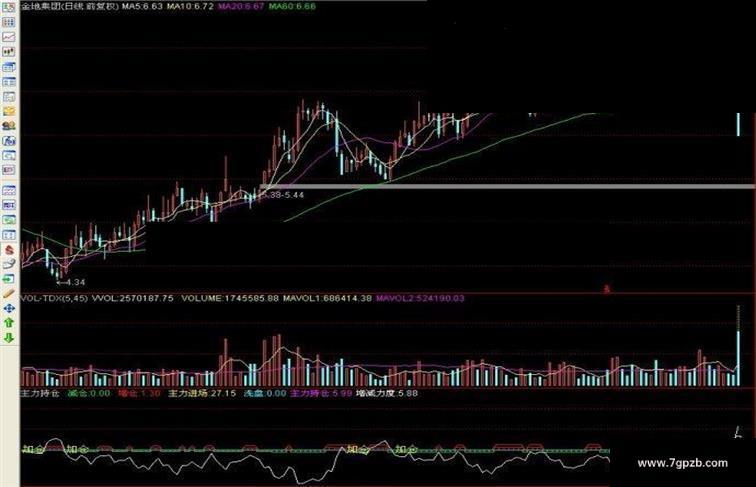Click the red marker above the volume panel
Image resolution: width=756 pixels, height=487 pixels.
607,289
